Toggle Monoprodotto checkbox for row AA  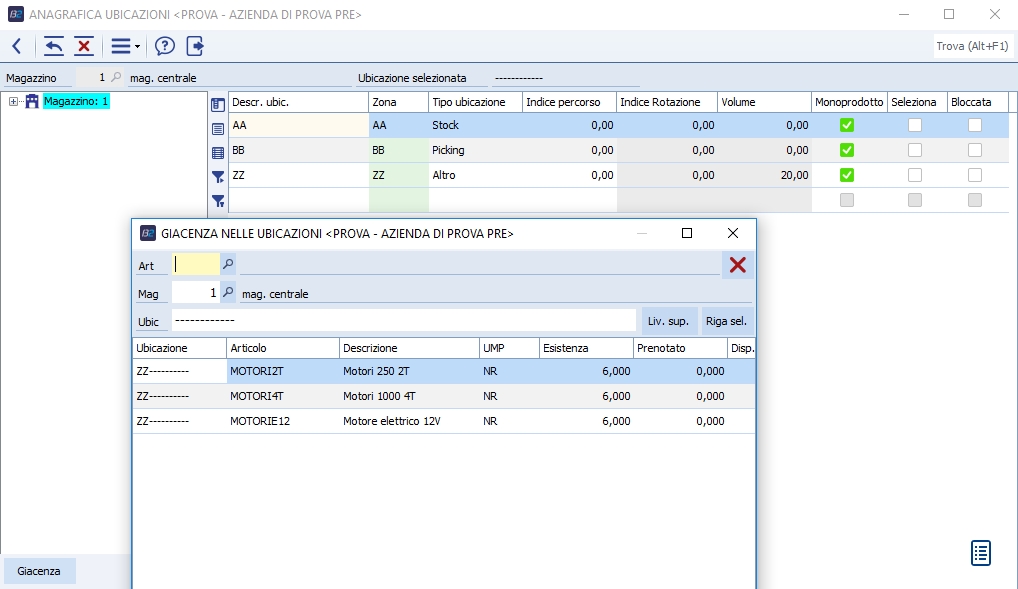(847, 125)
